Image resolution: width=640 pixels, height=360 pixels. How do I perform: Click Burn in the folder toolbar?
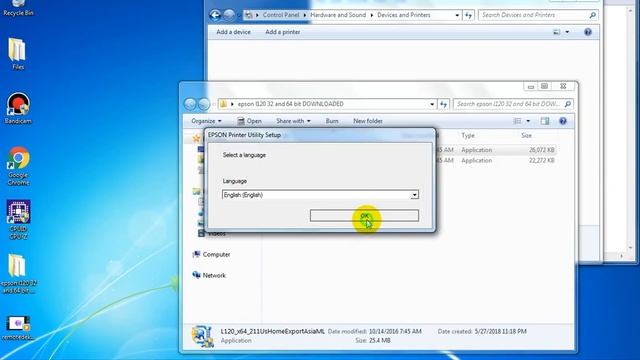(332, 121)
